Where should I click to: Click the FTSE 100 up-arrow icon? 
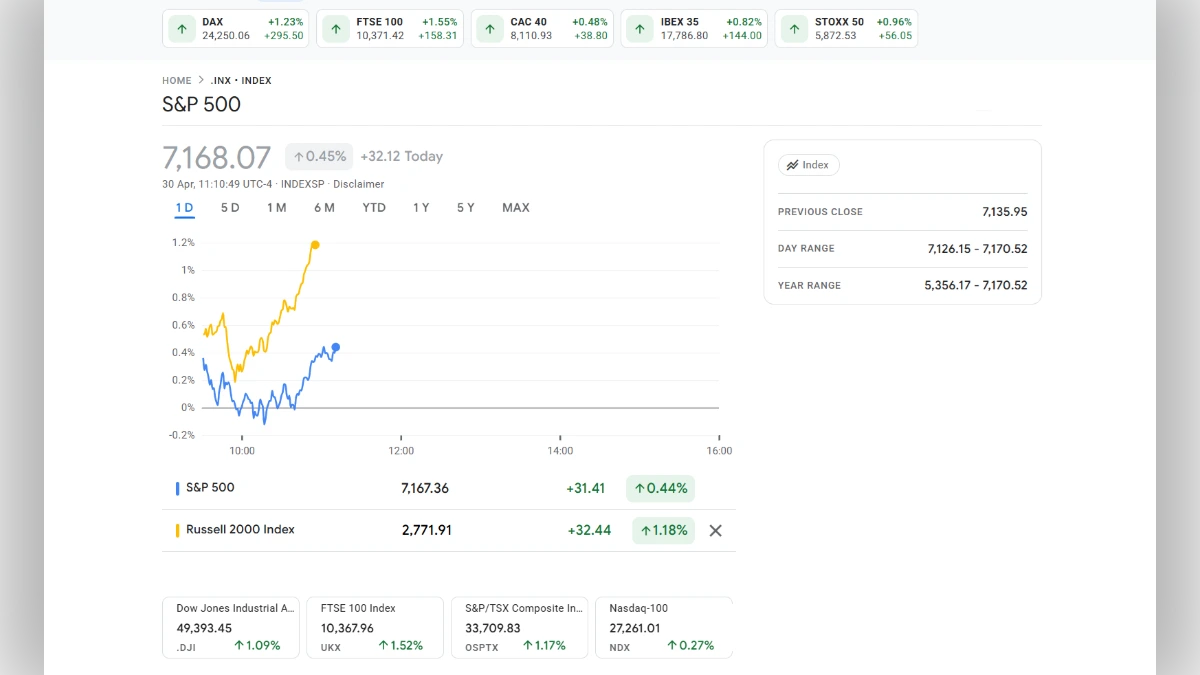336,29
